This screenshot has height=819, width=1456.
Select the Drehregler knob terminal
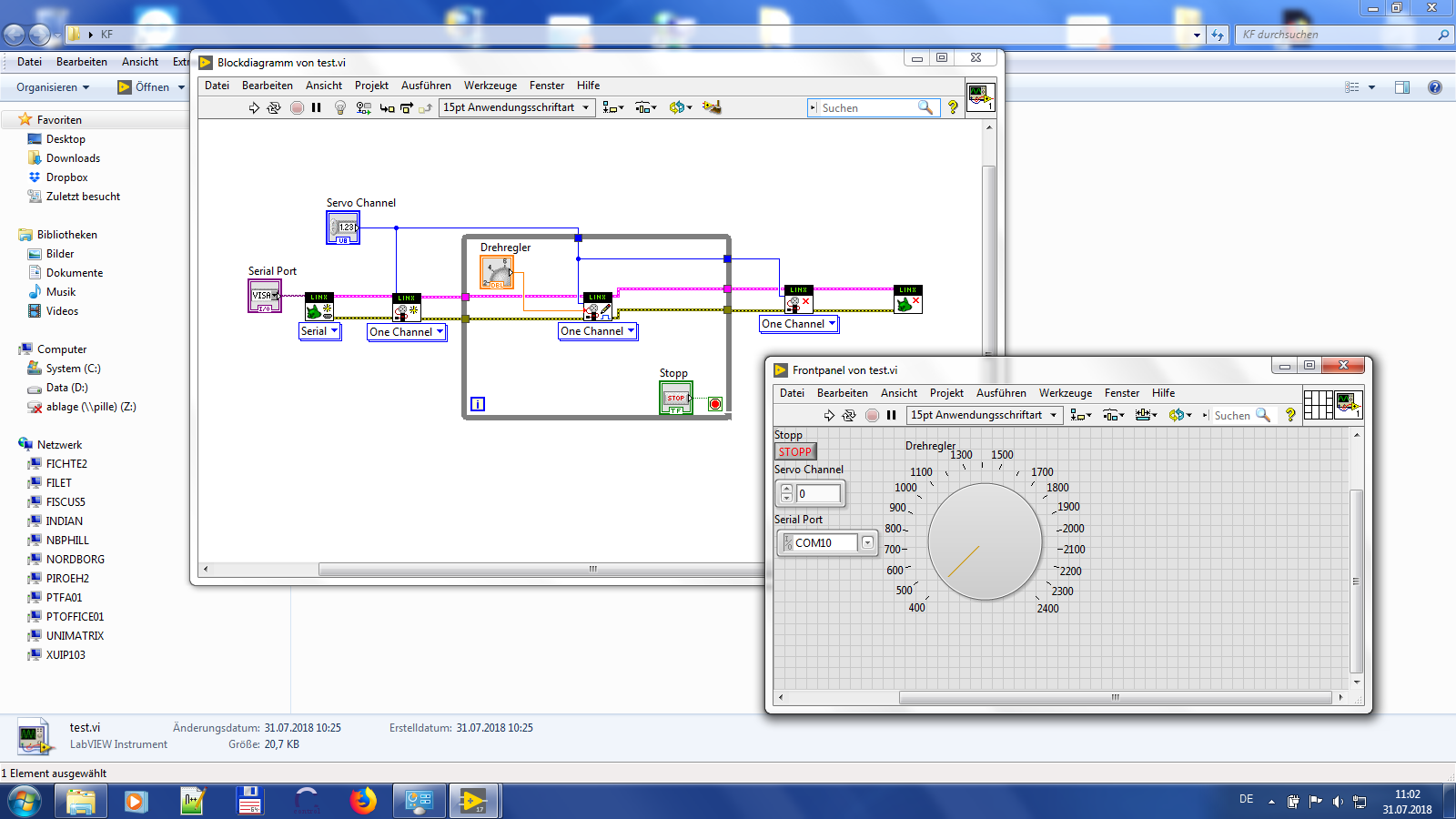tap(497, 272)
